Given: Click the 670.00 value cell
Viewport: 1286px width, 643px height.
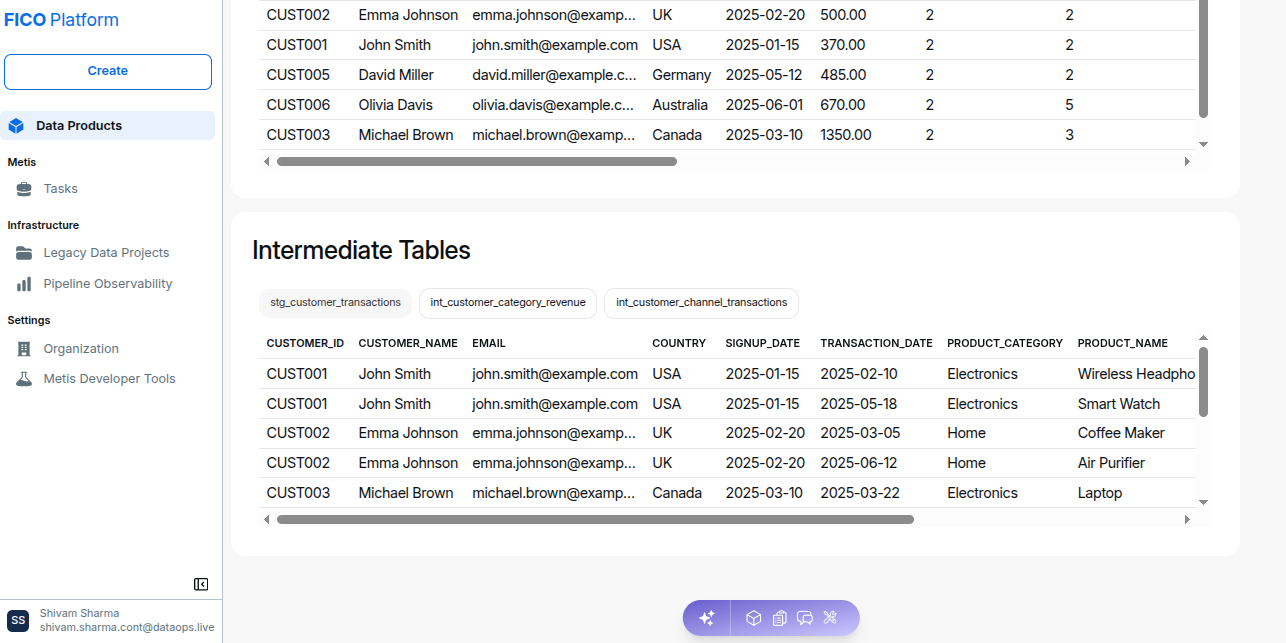Looking at the screenshot, I should click(843, 105).
